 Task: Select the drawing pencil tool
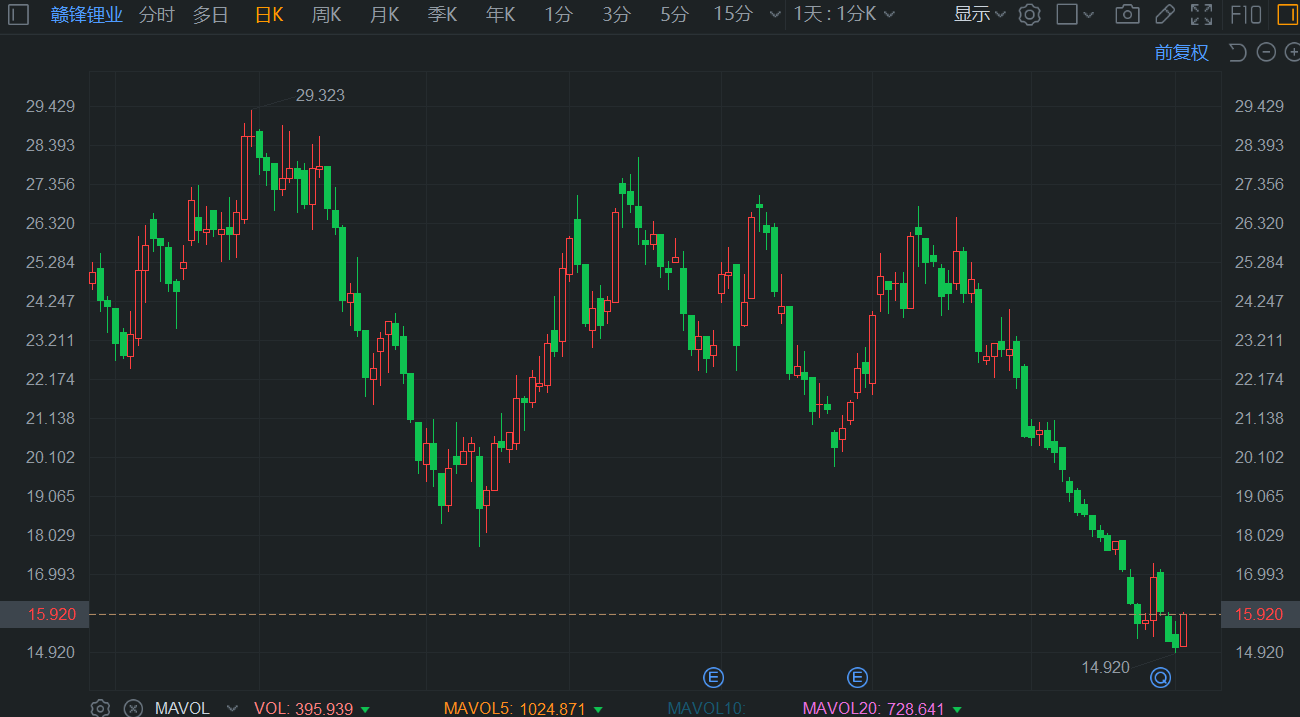(x=1163, y=15)
